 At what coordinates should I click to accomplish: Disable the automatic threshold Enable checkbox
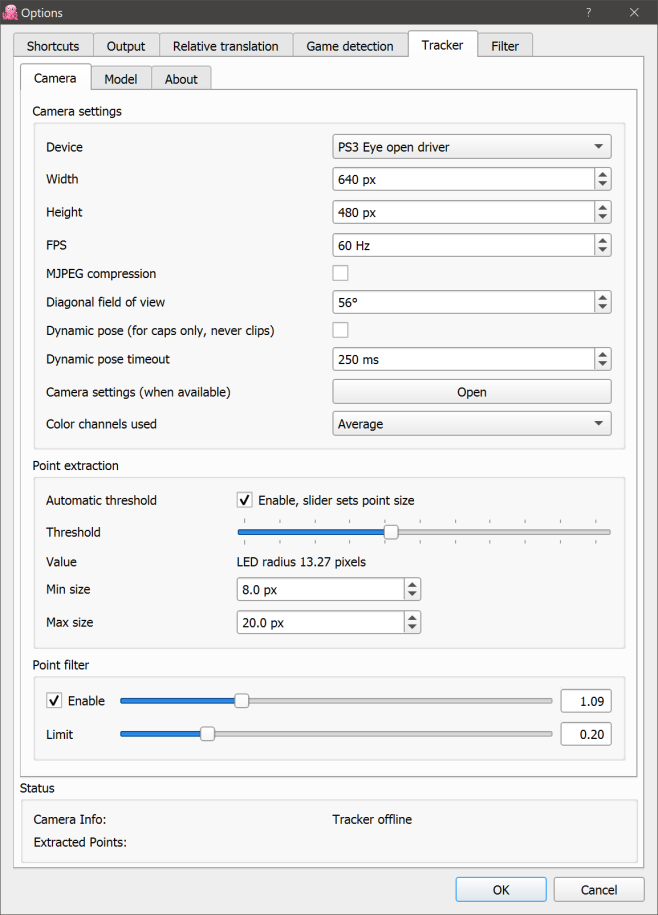pos(244,500)
